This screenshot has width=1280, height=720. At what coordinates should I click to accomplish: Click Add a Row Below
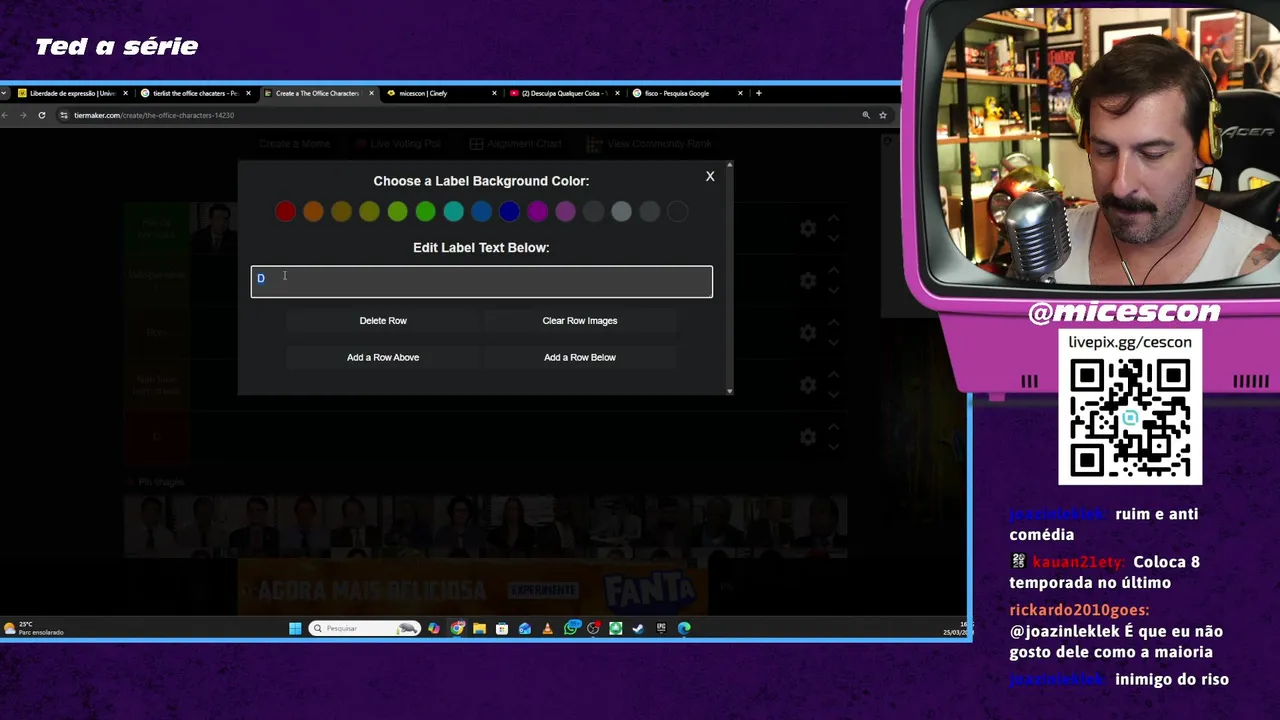[x=580, y=357]
